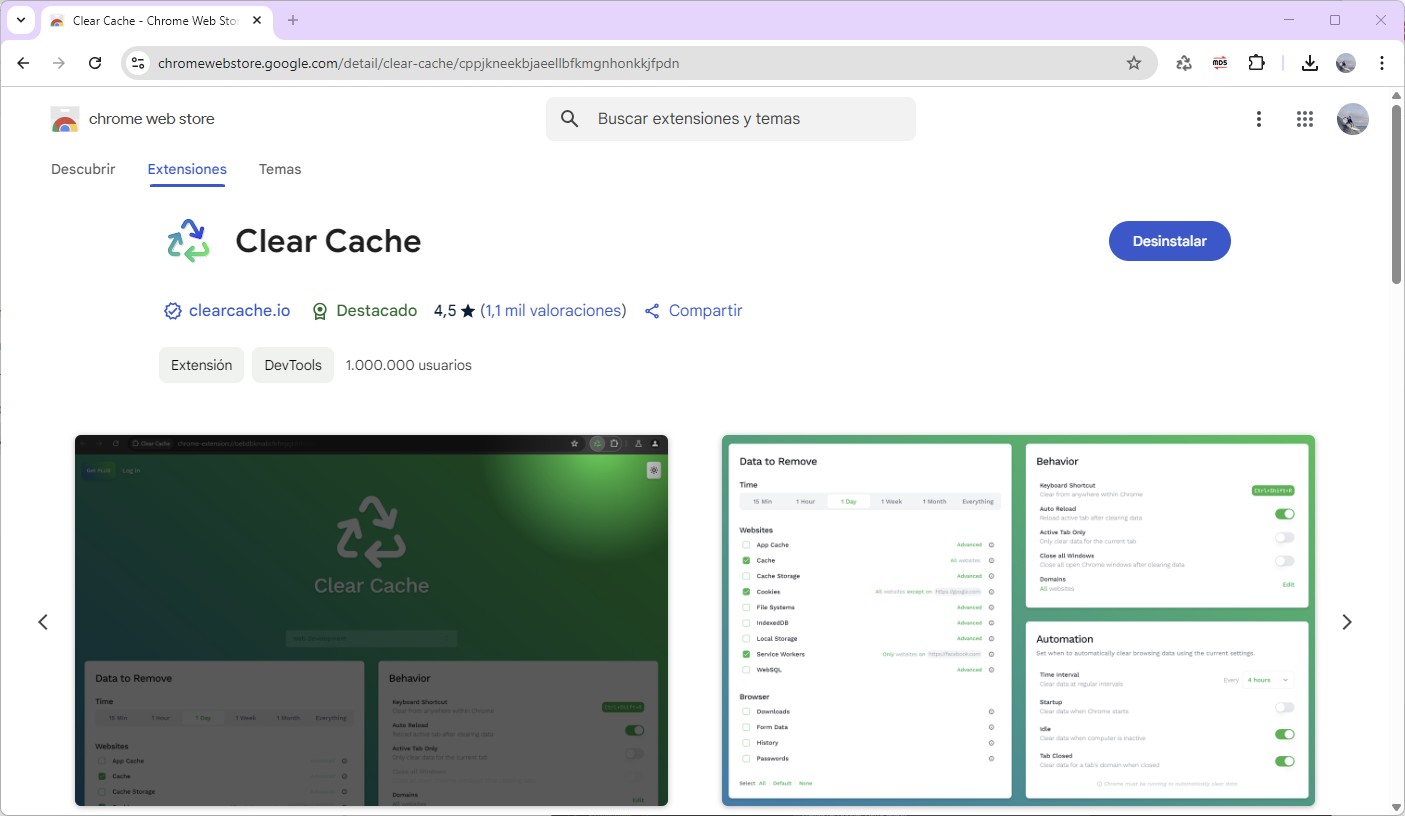Switch to the Descubrir tab
This screenshot has height=816, width=1405.
pos(83,169)
